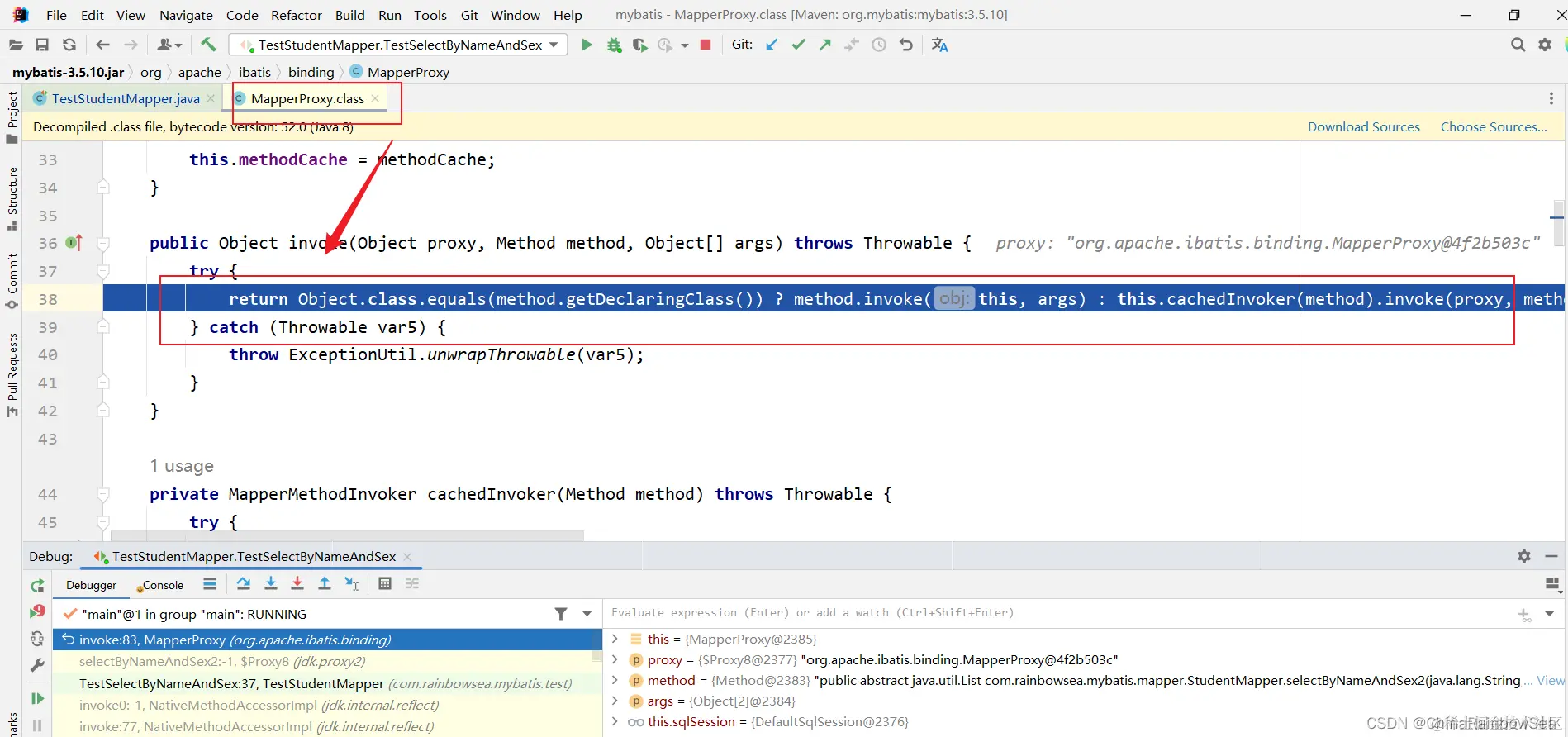
Task: Click the Evaluate expression input field
Action: click(1062, 613)
